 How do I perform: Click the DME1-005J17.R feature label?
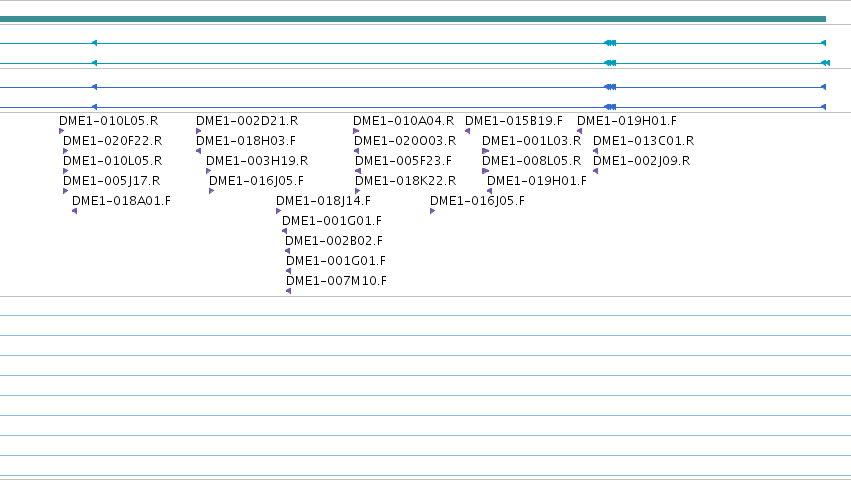(x=111, y=181)
